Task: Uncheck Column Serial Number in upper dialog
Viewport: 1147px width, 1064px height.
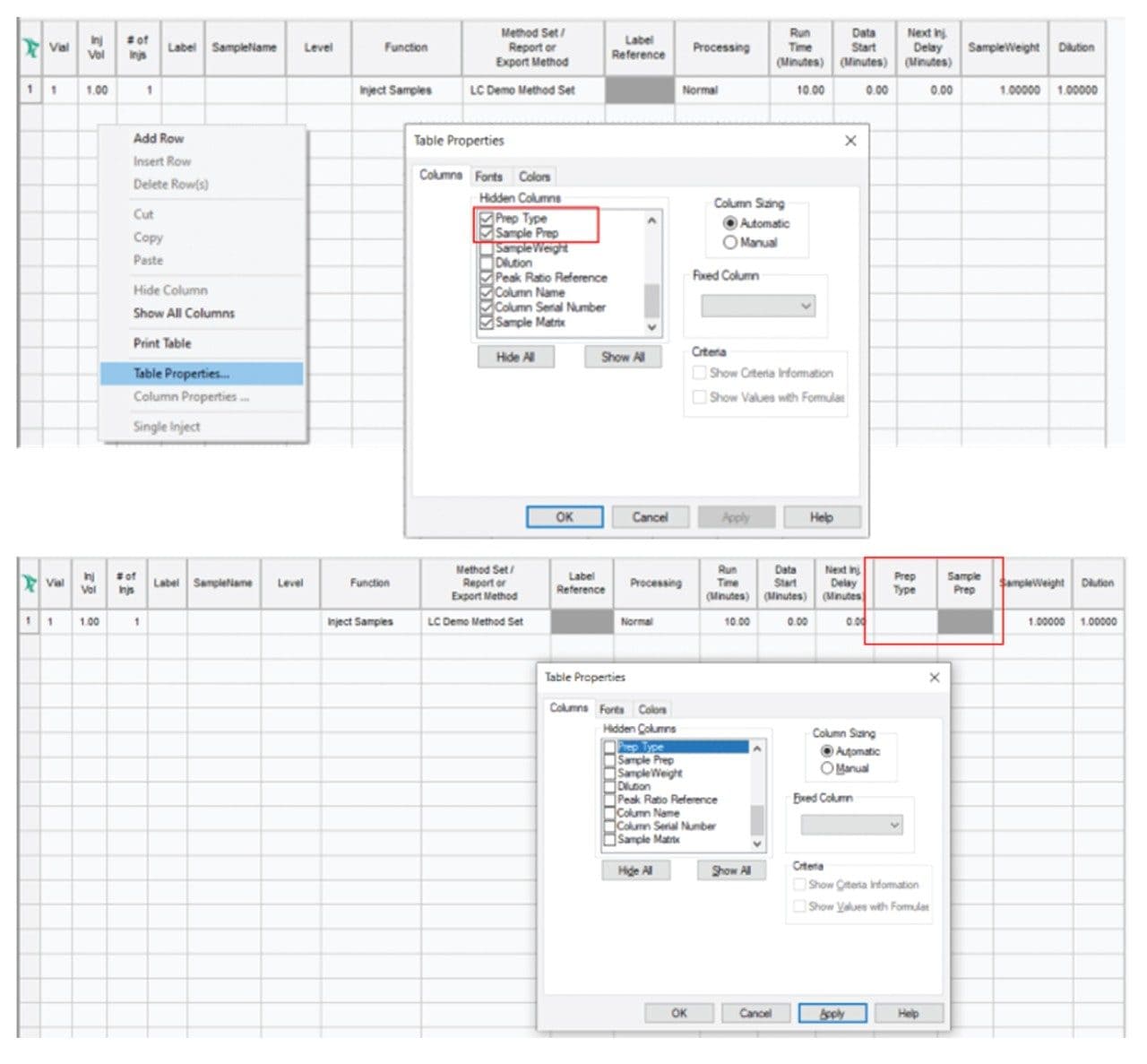Action: (487, 307)
